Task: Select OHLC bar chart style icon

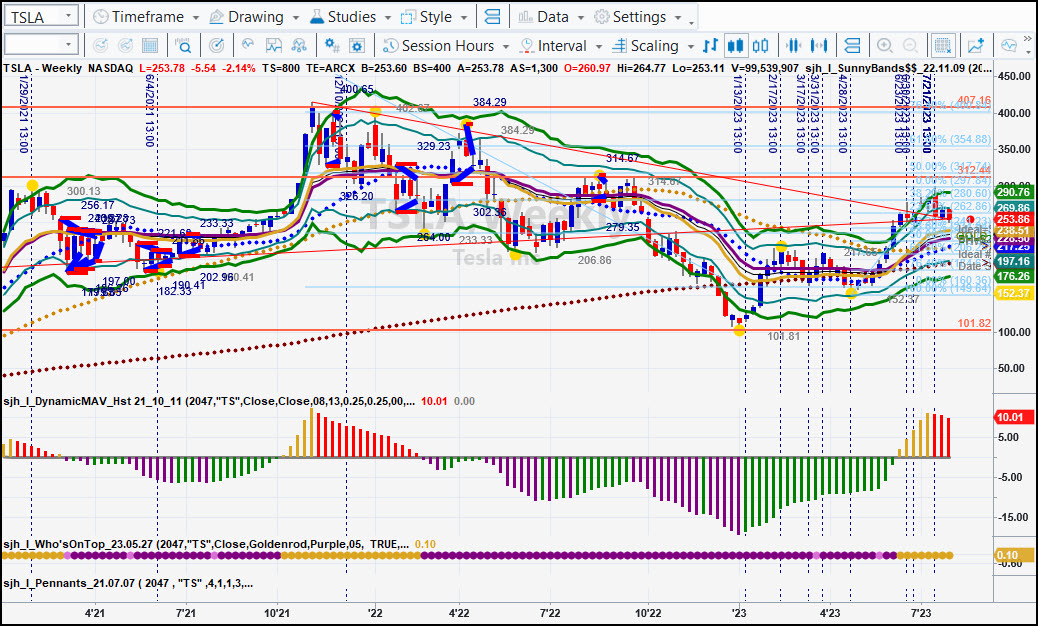Action: pyautogui.click(x=710, y=46)
